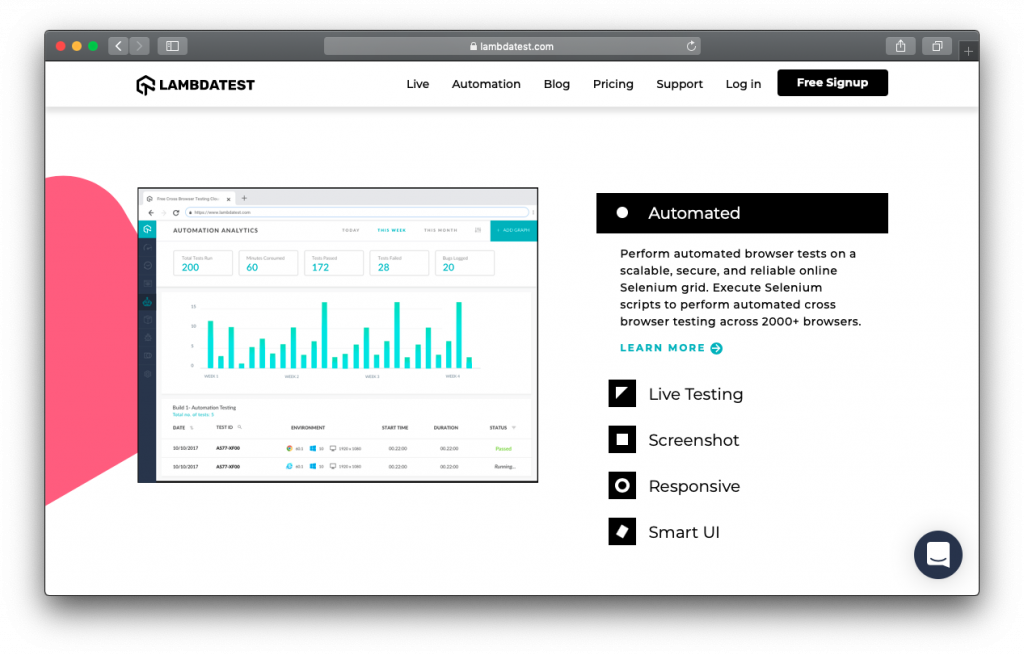This screenshot has height=655, width=1024.
Task: Click the Automated description paragraph text
Action: pyautogui.click(x=741, y=287)
